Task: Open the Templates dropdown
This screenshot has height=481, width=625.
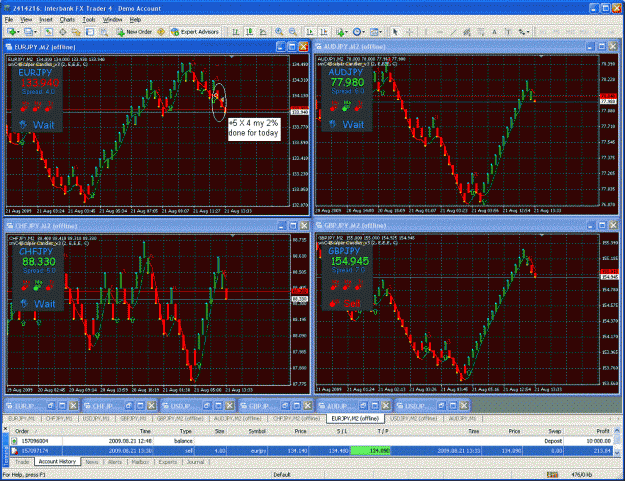Action: click(x=375, y=32)
